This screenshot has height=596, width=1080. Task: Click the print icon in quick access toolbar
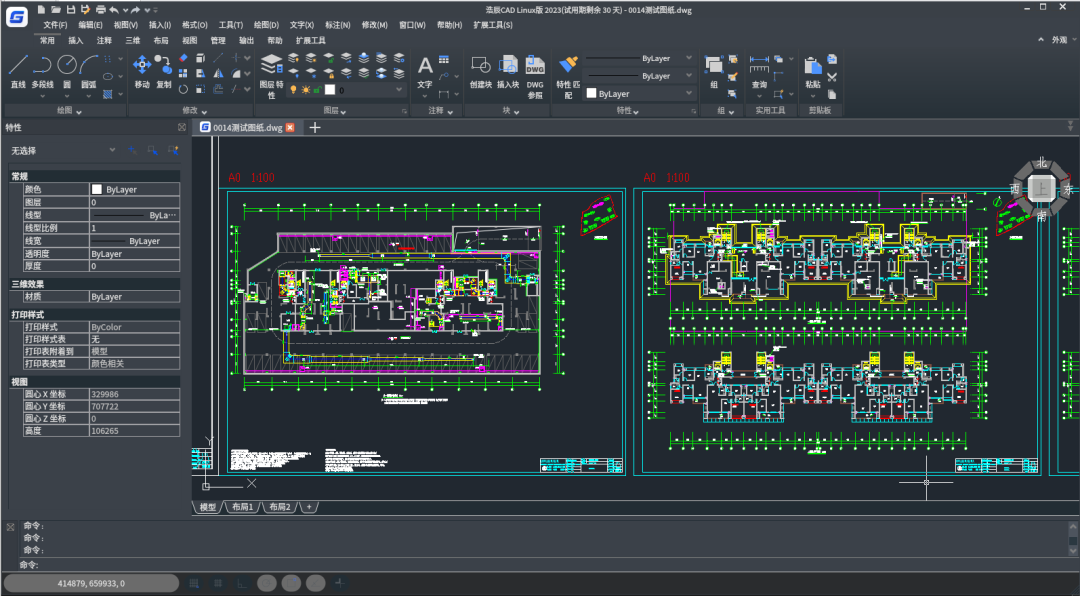click(x=100, y=9)
